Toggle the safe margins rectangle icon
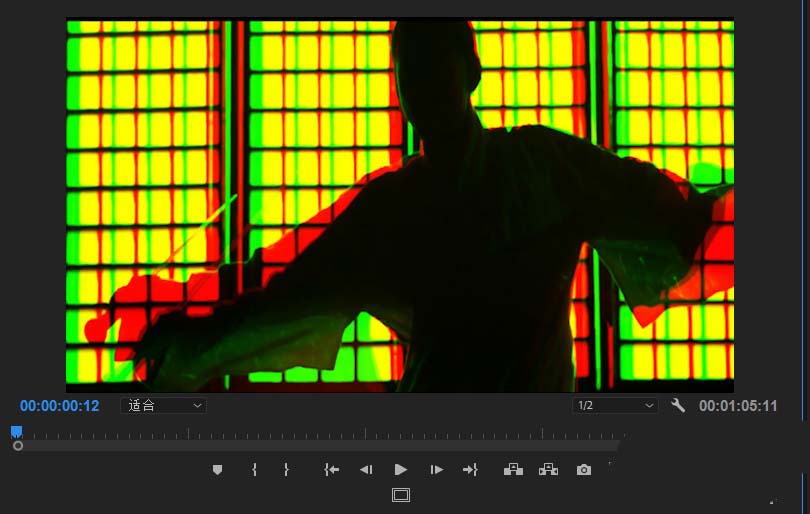This screenshot has width=810, height=514. tap(401, 495)
